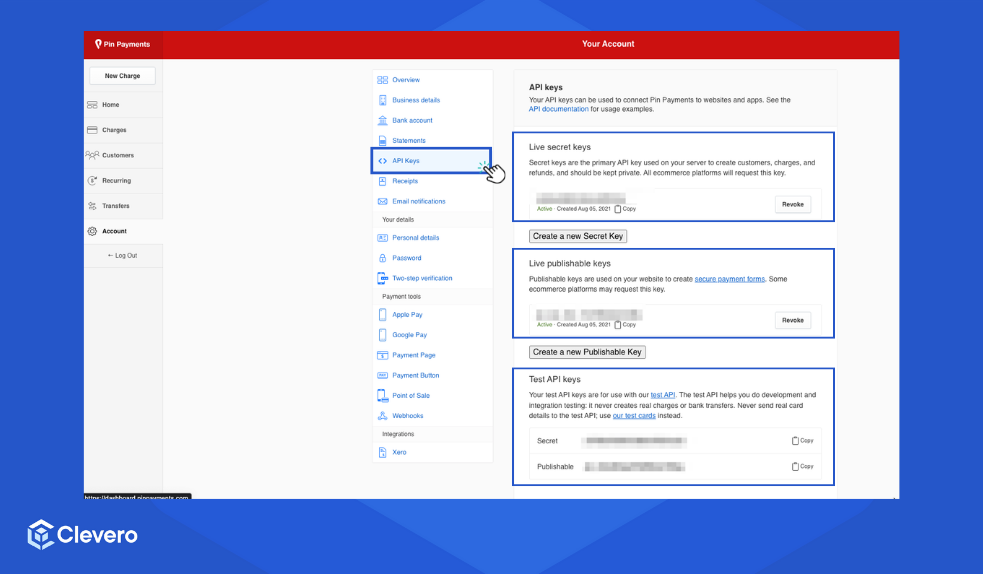The width and height of the screenshot is (983, 574).
Task: Open Transfers via its sidebar icon
Action: coord(92,206)
